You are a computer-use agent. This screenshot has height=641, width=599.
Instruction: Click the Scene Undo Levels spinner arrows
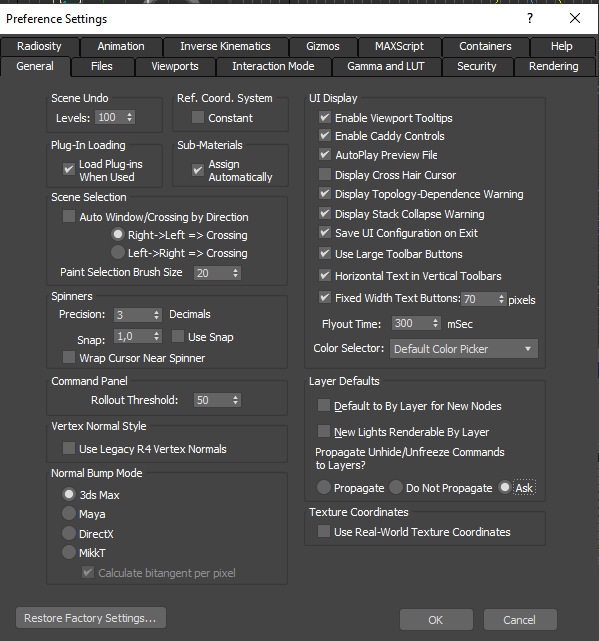130,117
